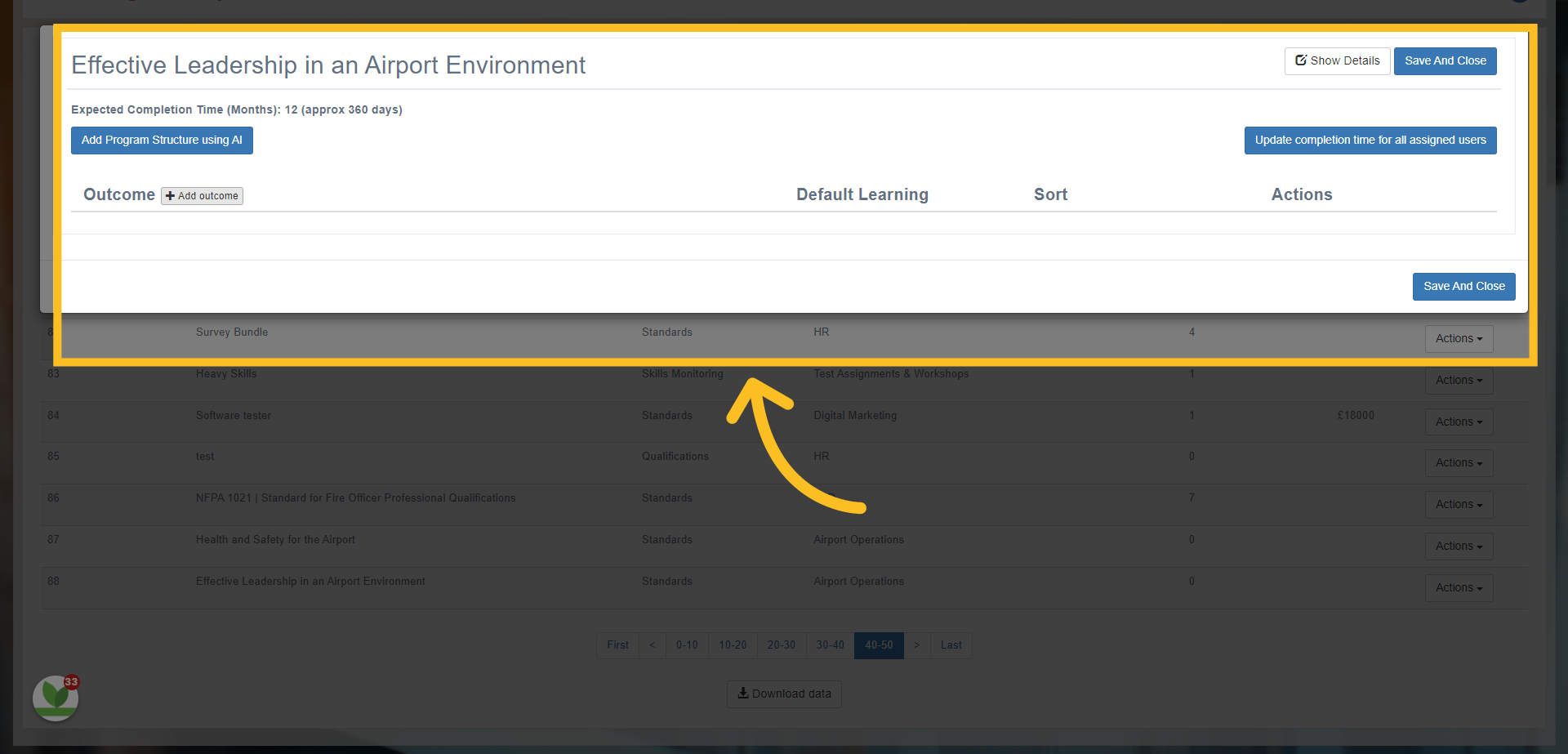Click the Actions column header in modal
The image size is (1568, 754).
click(1302, 194)
